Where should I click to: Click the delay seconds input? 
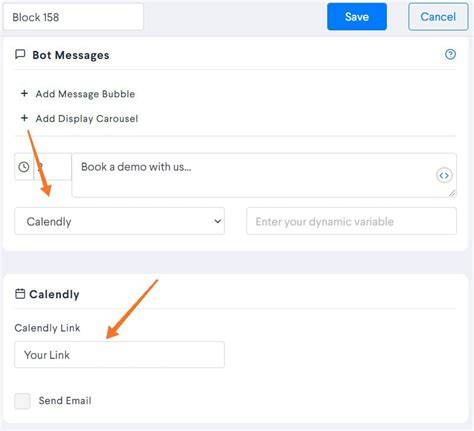[52, 167]
